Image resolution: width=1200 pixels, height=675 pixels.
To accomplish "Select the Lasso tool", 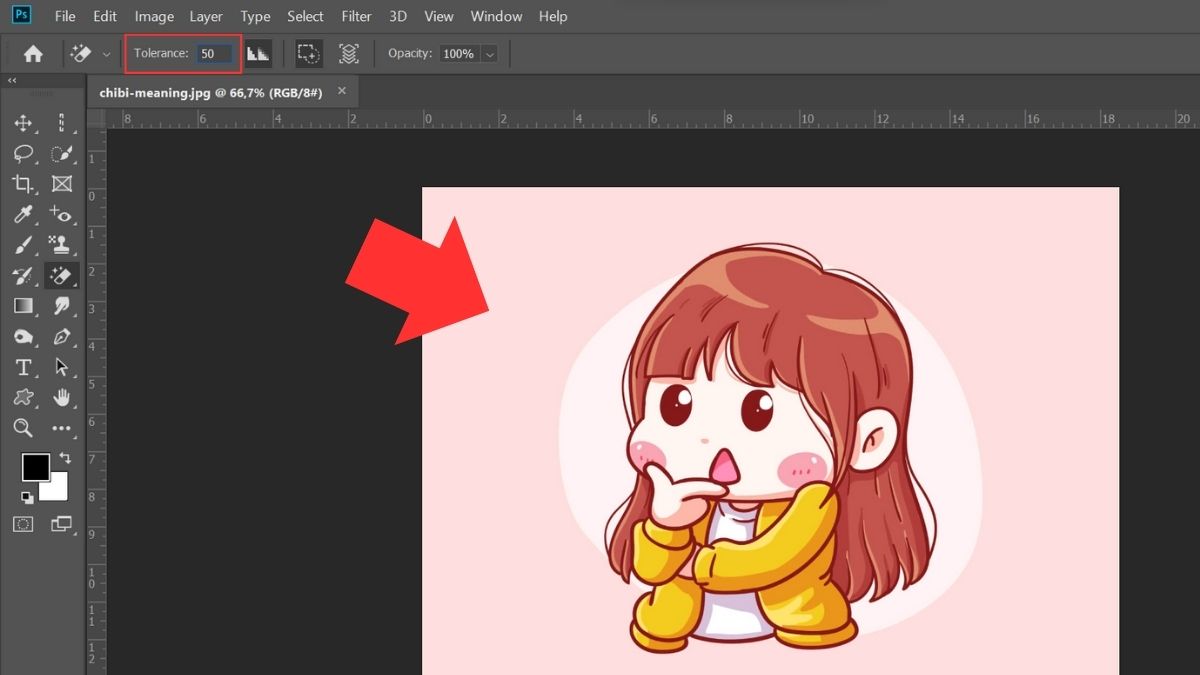I will click(x=22, y=154).
